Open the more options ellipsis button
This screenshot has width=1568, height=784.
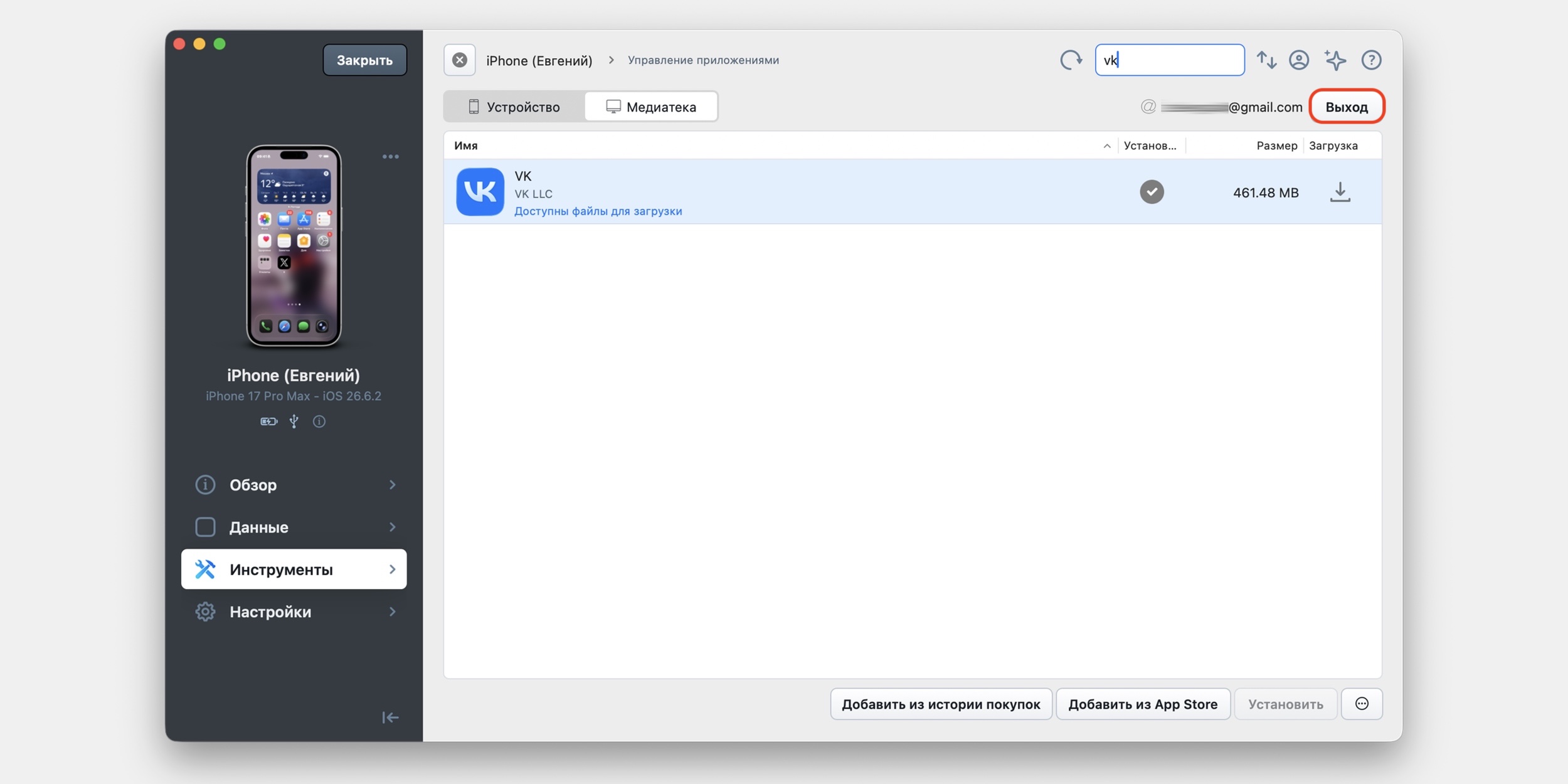[x=1362, y=704]
